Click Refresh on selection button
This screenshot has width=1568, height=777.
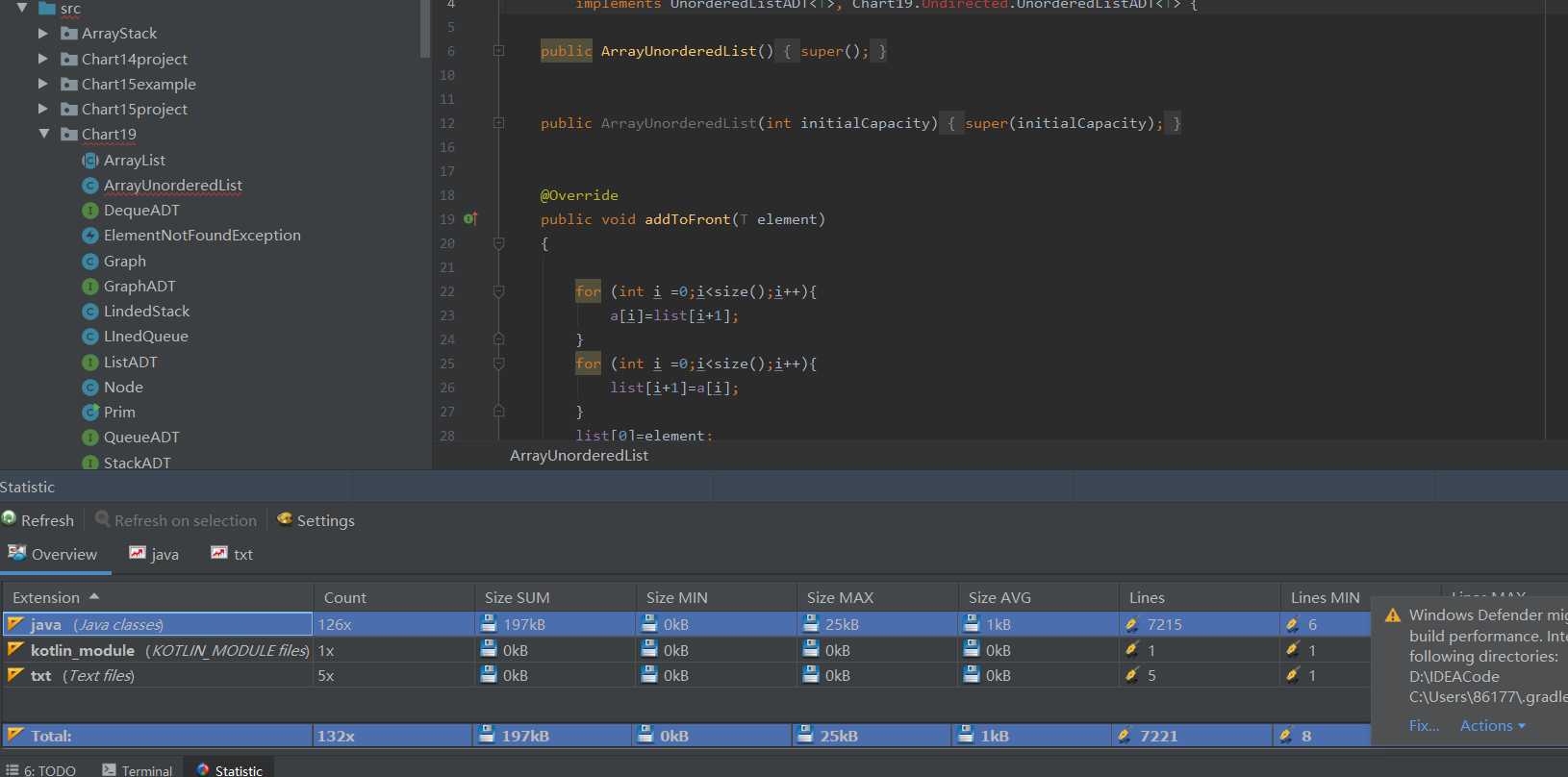(176, 520)
